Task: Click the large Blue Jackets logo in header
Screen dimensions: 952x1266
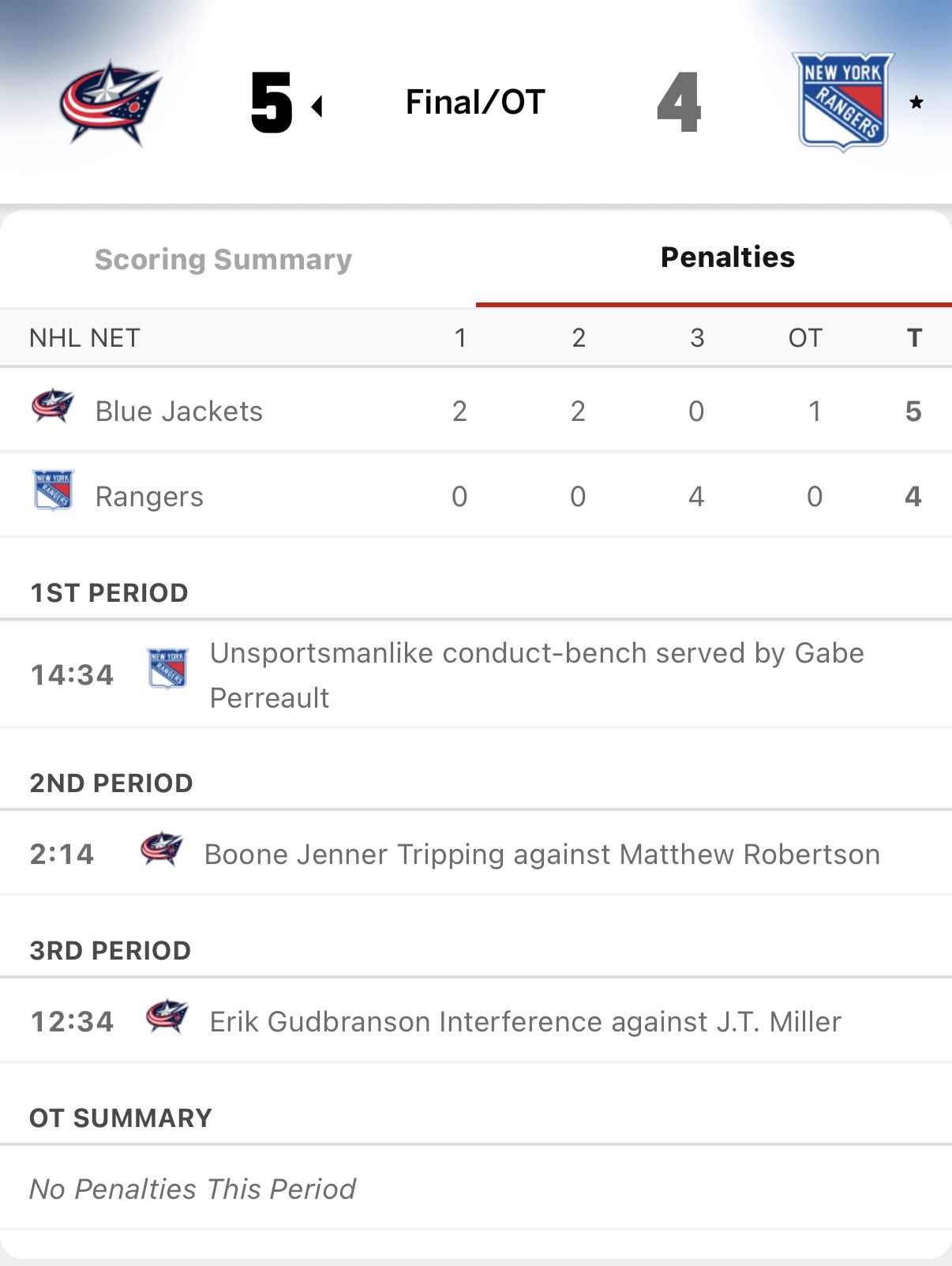Action: point(111,103)
